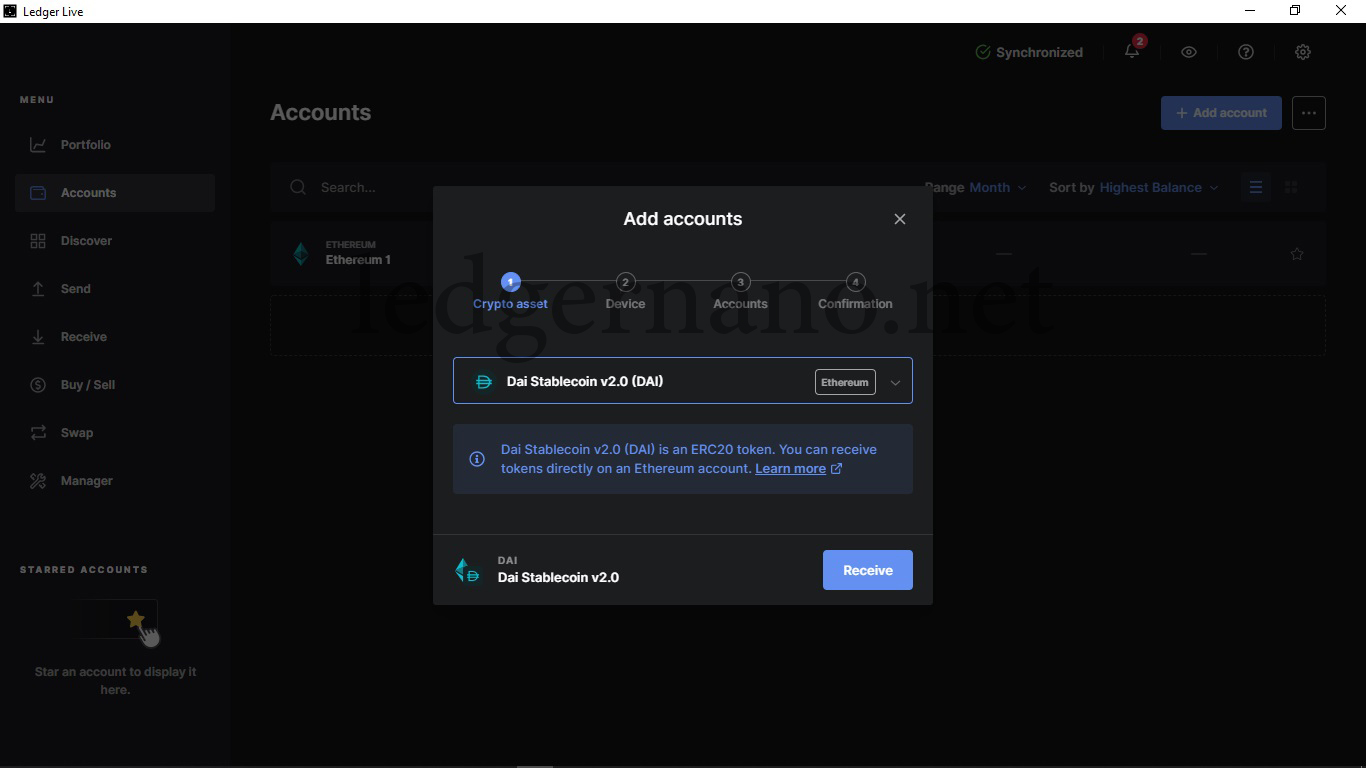
Task: Click the Add account button
Action: [x=1221, y=113]
